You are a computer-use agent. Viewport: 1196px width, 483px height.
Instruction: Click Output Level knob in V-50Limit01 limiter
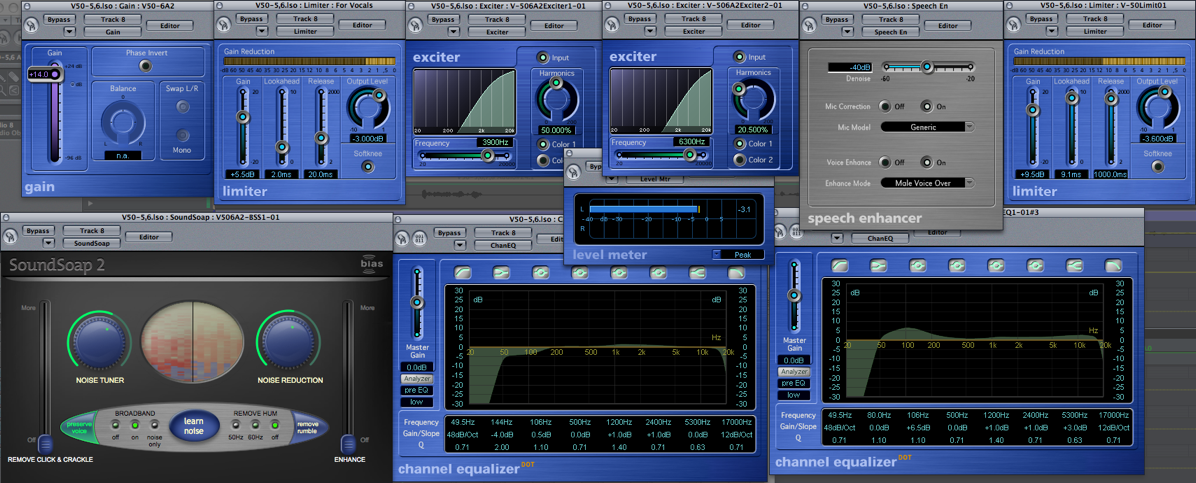1157,105
